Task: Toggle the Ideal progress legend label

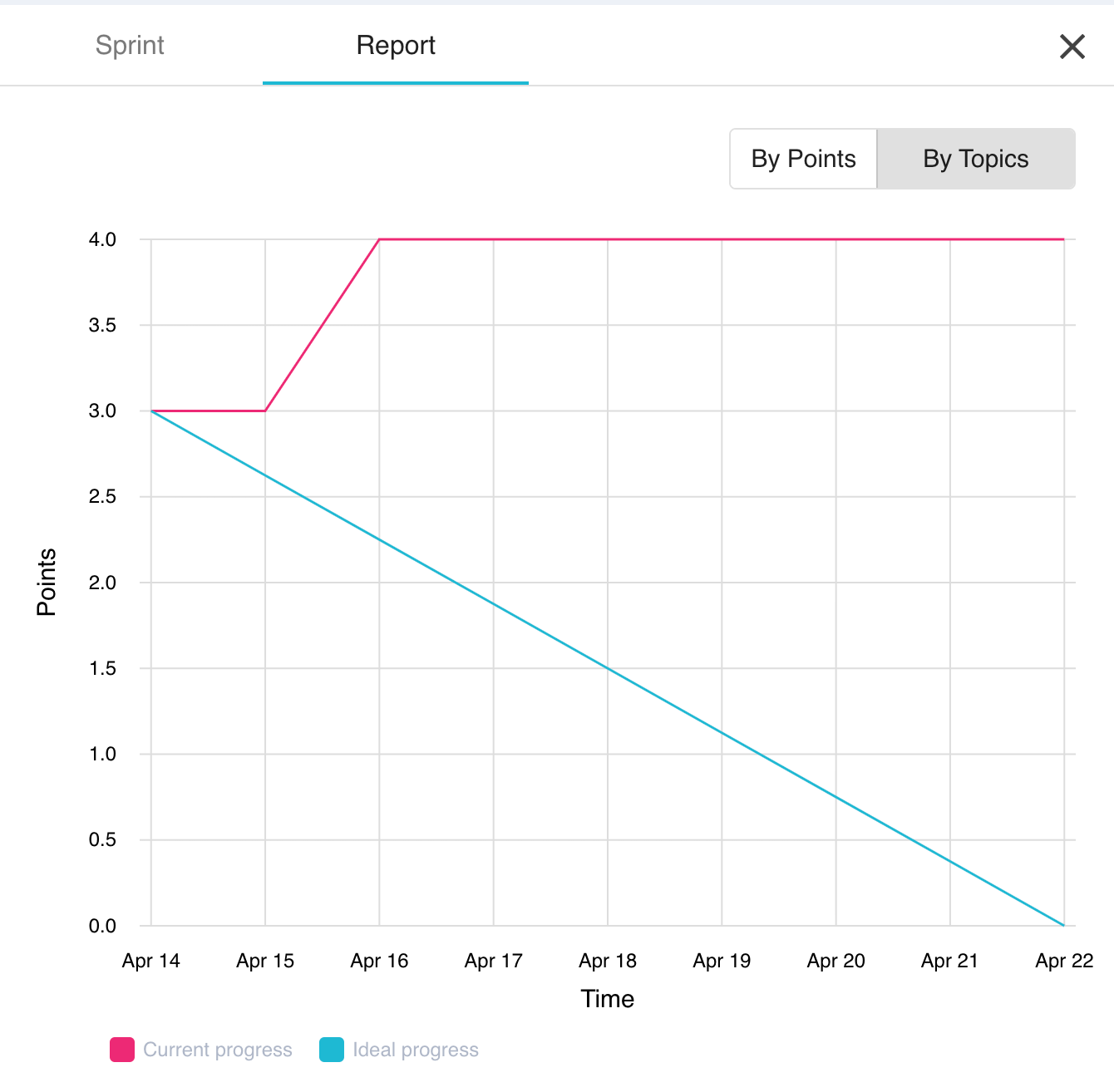Action: (x=416, y=1050)
